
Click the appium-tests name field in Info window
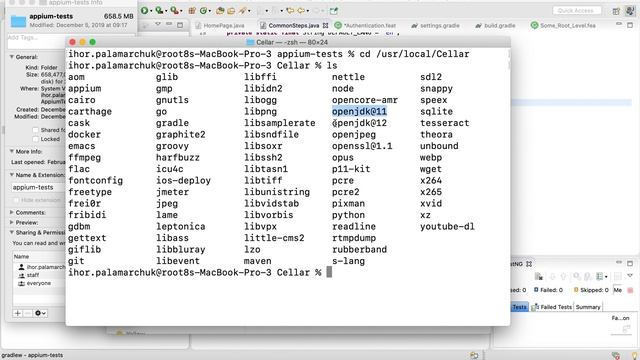point(38,187)
